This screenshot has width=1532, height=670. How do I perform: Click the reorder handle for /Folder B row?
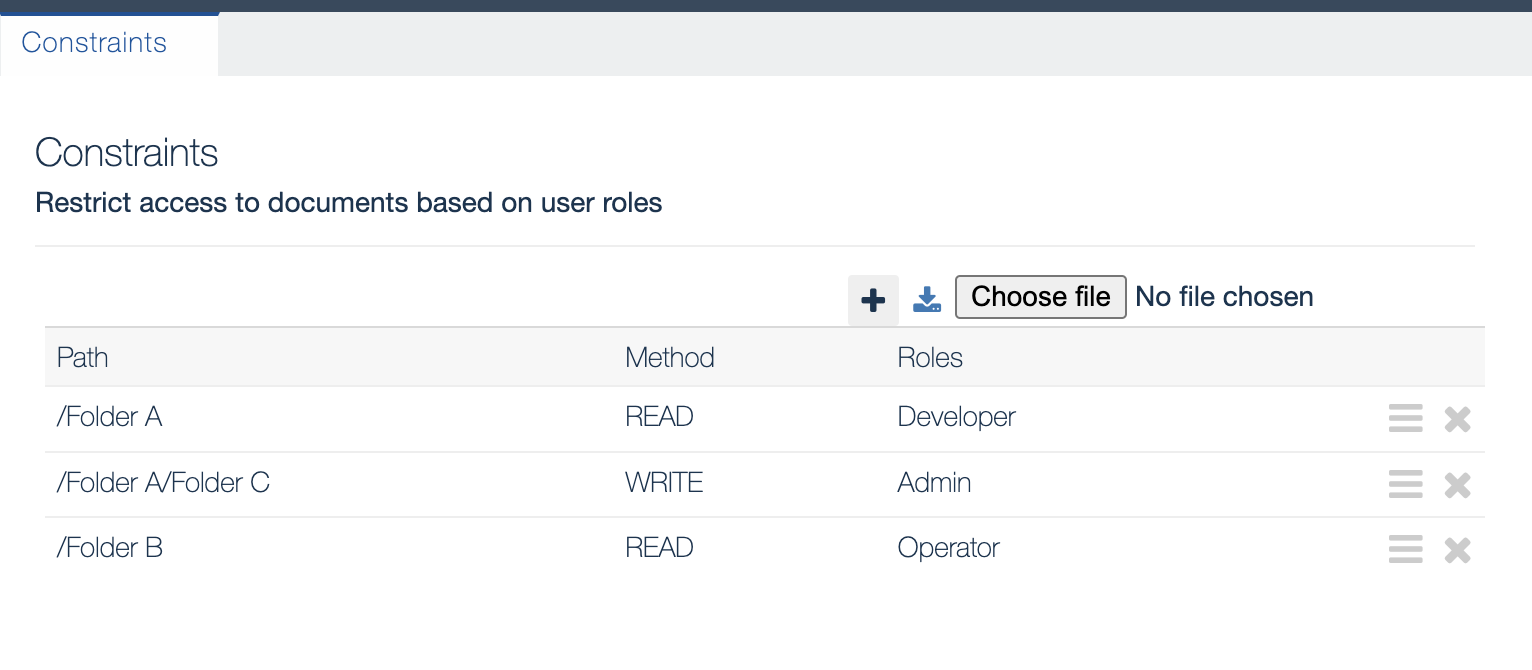pyautogui.click(x=1405, y=549)
